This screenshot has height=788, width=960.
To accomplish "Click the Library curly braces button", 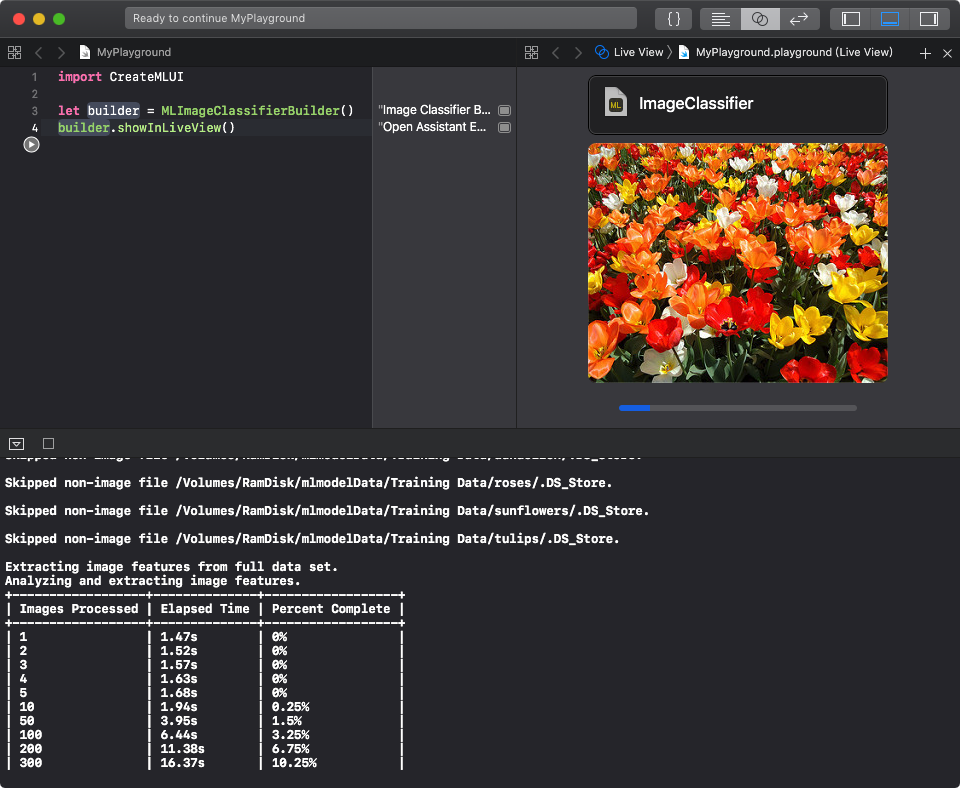I will (674, 18).
